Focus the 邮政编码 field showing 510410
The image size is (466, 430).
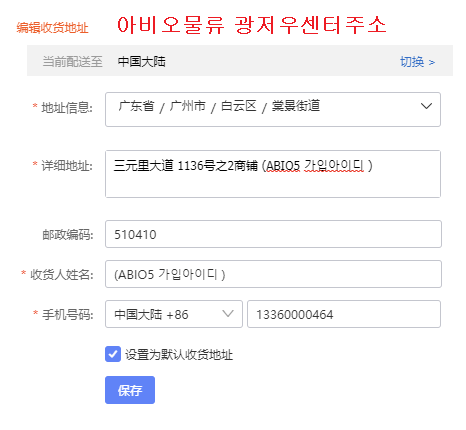coord(273,234)
